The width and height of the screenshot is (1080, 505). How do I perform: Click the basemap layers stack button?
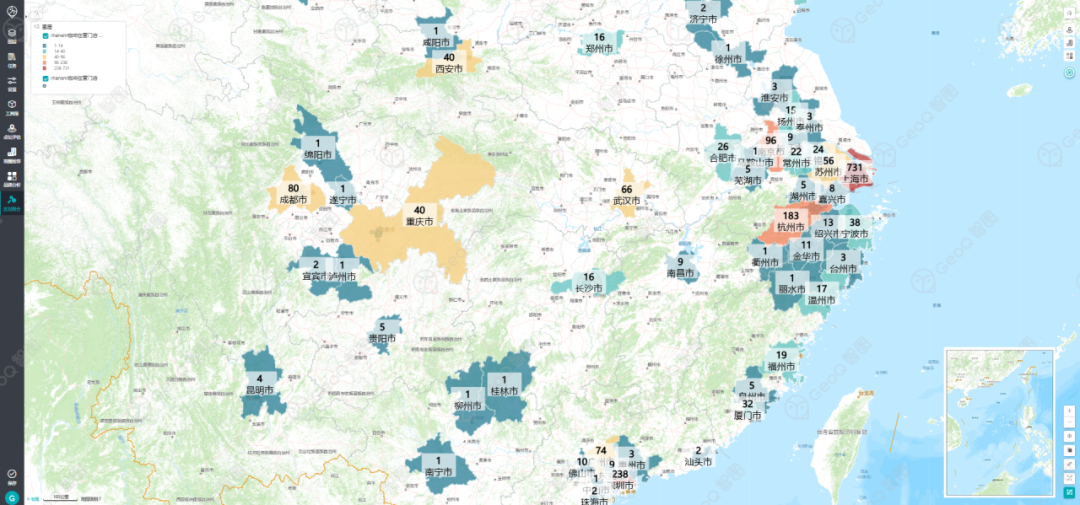pyautogui.click(x=1069, y=451)
